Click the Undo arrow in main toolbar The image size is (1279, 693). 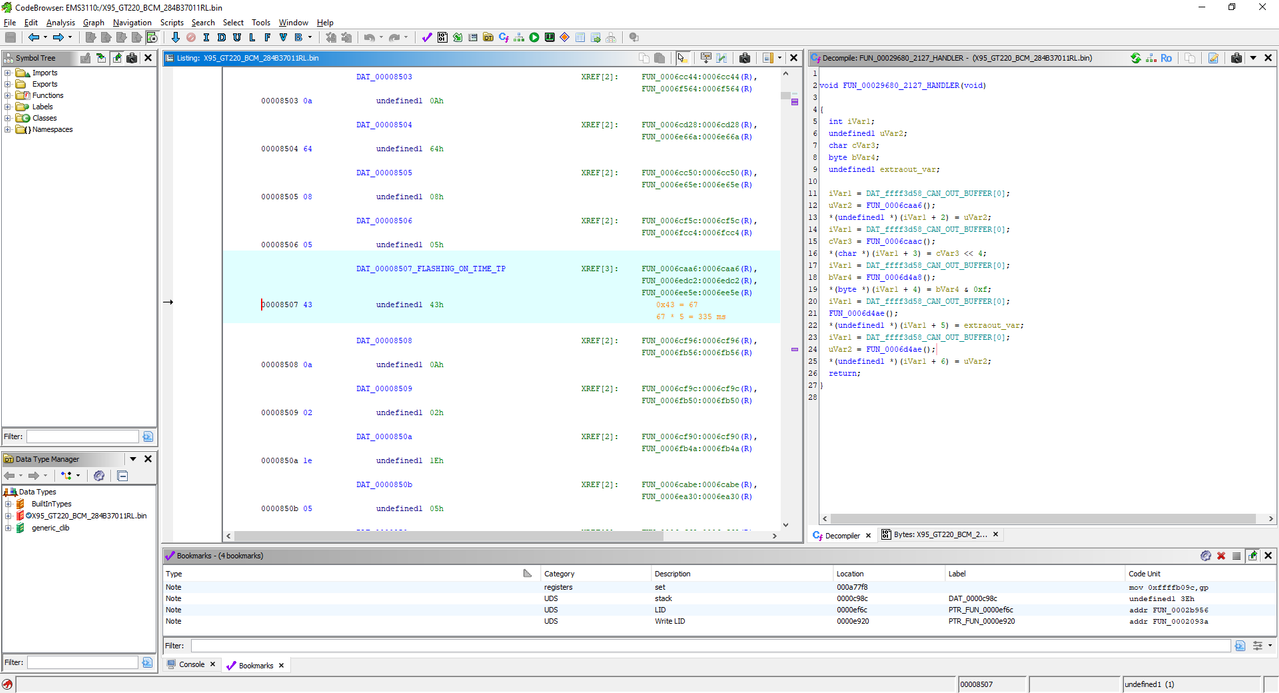pyautogui.click(x=368, y=37)
